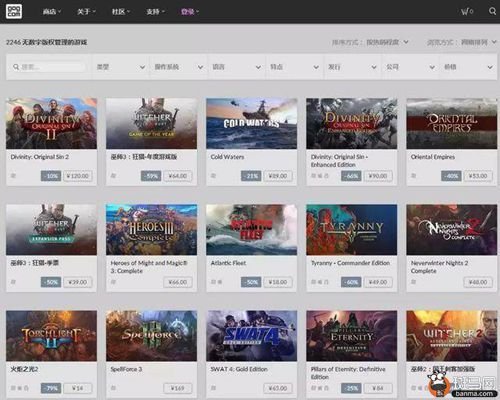The image size is (500, 400).
Task: Click the Atlantic Fleet title link
Action: (228, 263)
